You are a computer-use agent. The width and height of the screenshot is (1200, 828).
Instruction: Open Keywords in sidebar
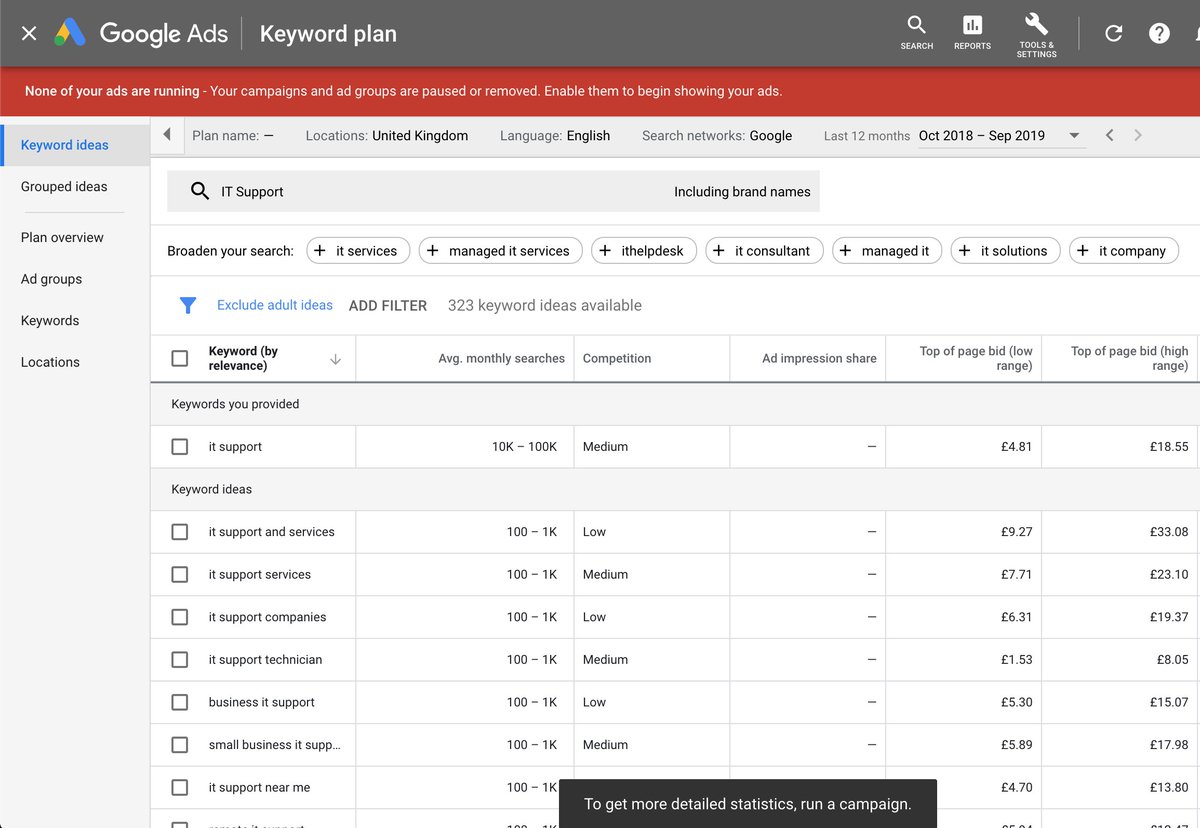(50, 321)
